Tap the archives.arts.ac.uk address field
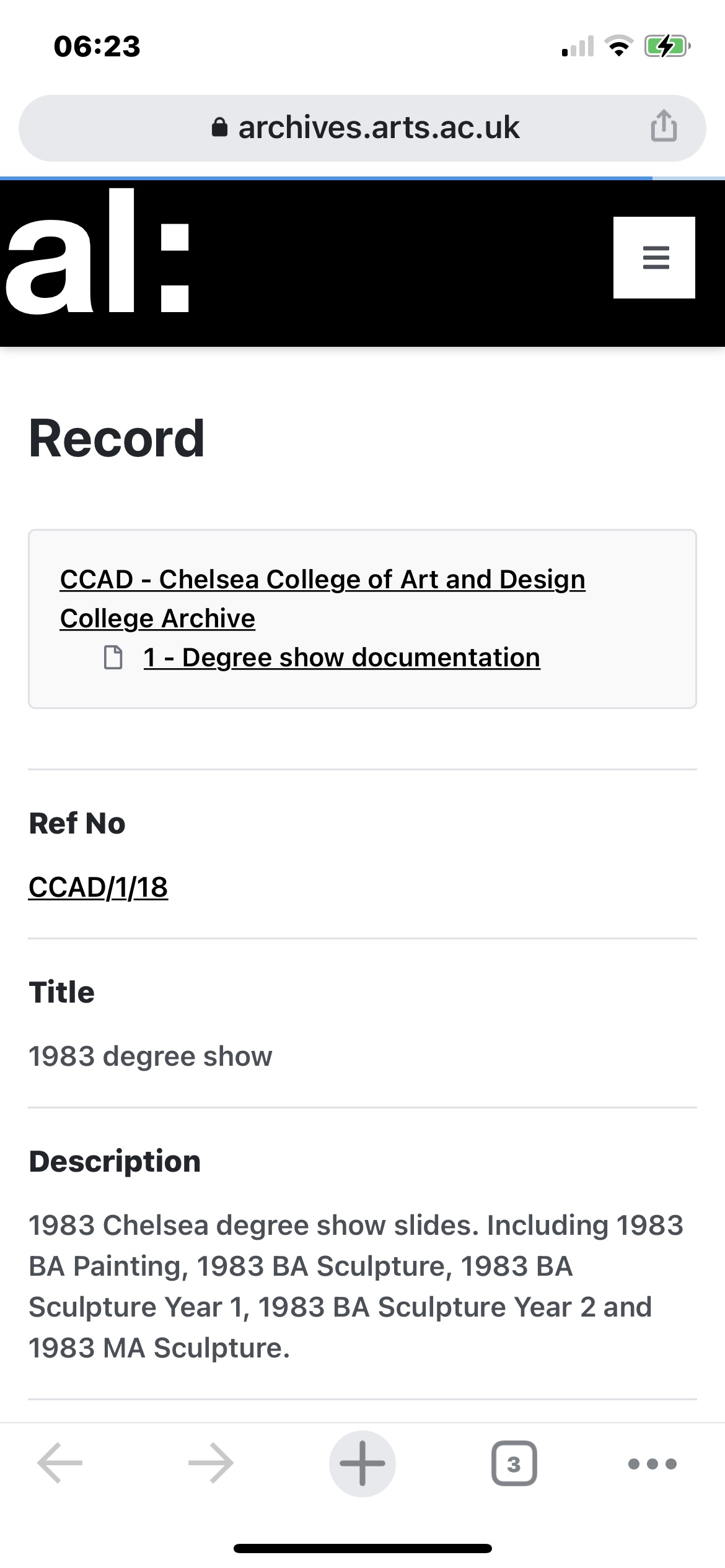Screen dimensions: 725x1568 coord(378,128)
